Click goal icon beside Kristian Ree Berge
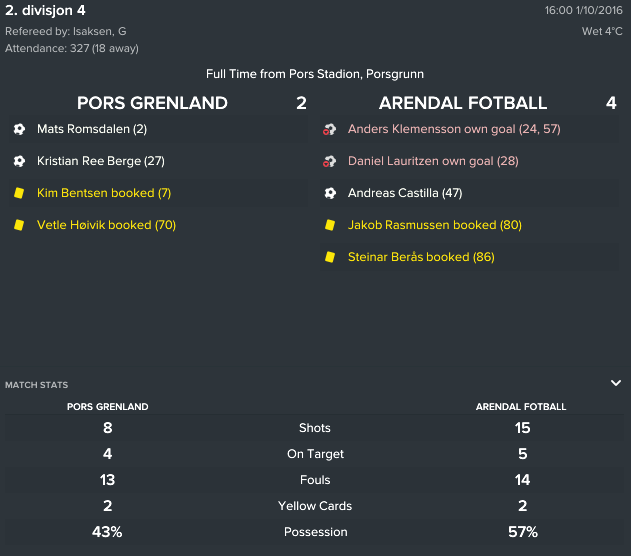This screenshot has width=631, height=556. pos(19,161)
